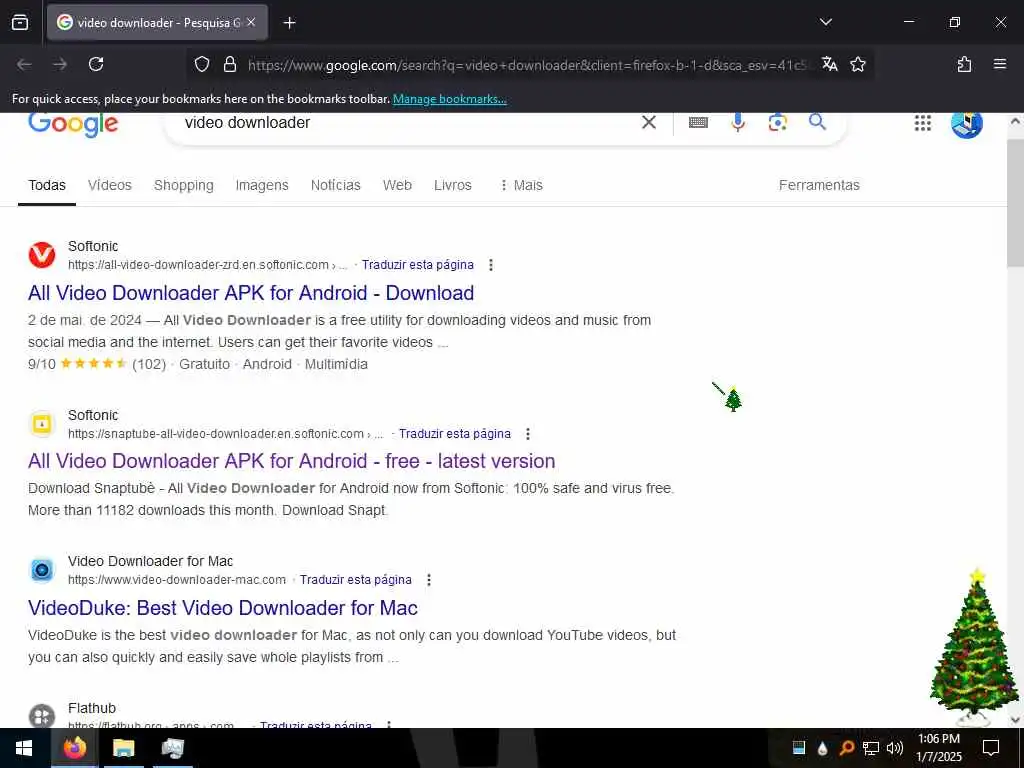Image resolution: width=1024 pixels, height=768 pixels.
Task: Open the Firefox hamburger menu
Action: 999,64
